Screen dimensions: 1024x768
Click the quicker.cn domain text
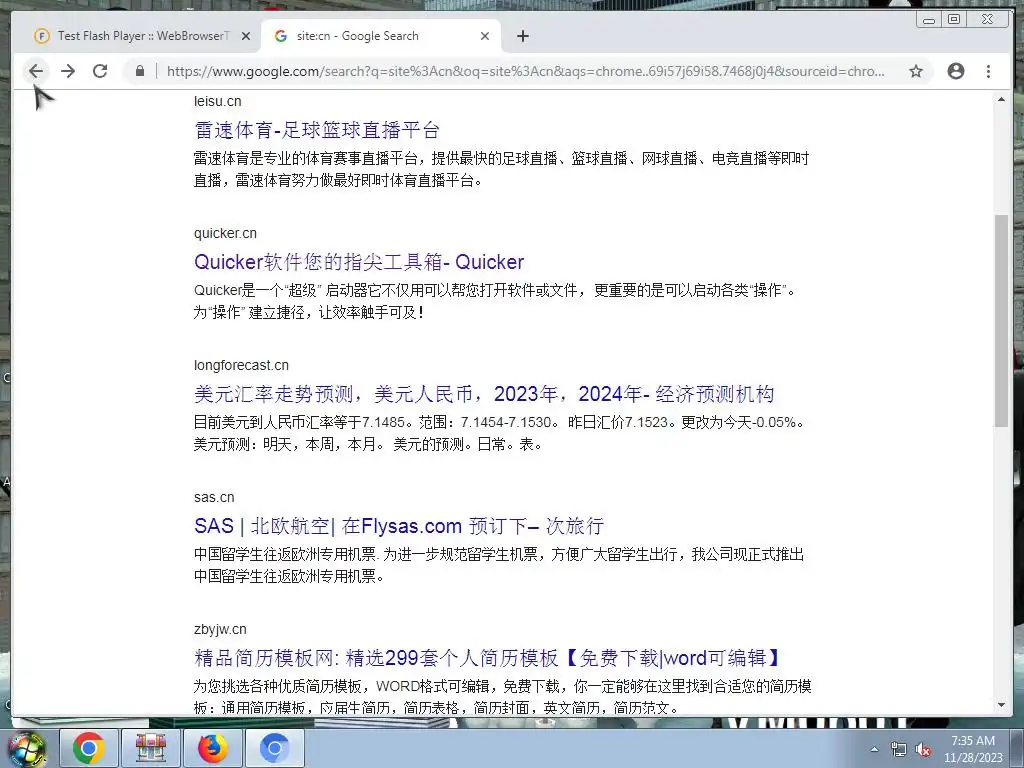(225, 233)
